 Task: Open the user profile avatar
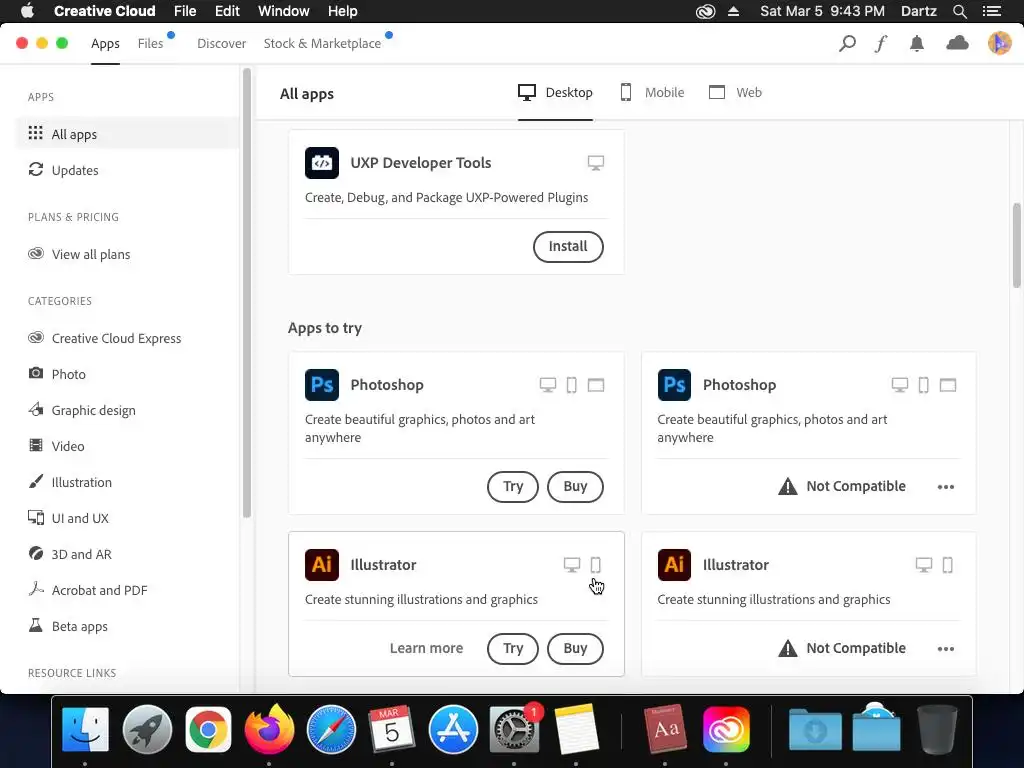tap(999, 44)
